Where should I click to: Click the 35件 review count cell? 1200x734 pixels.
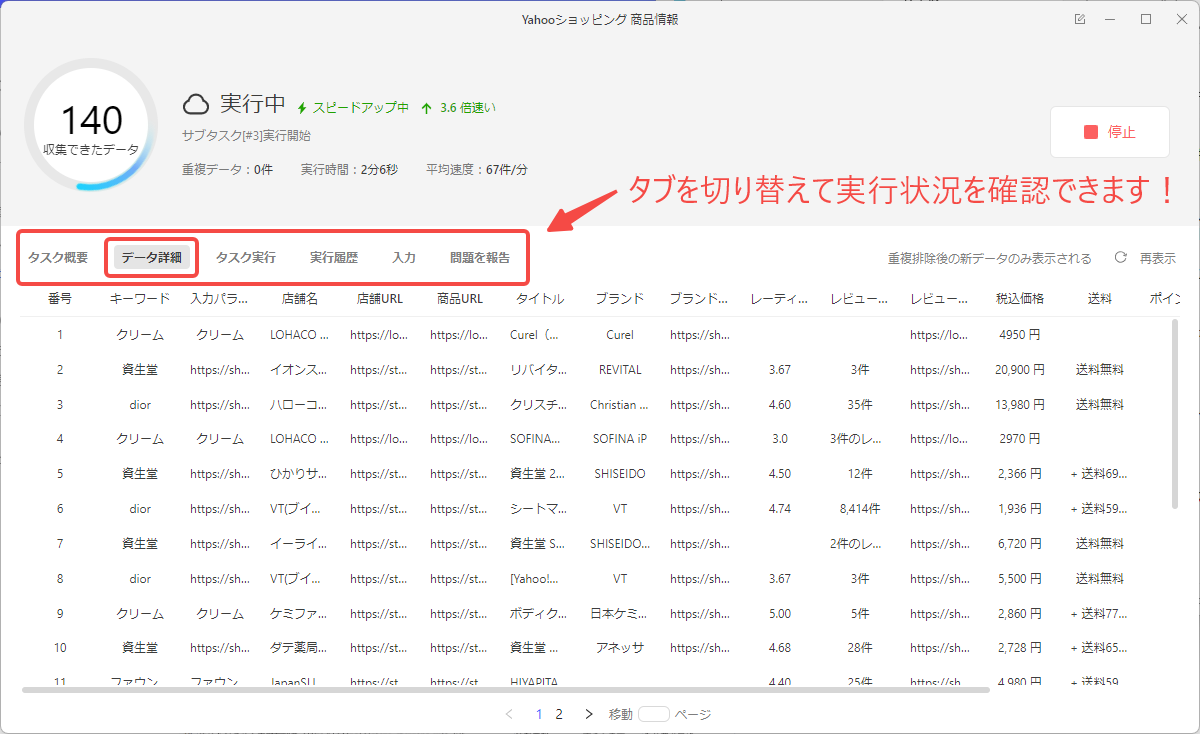[860, 405]
